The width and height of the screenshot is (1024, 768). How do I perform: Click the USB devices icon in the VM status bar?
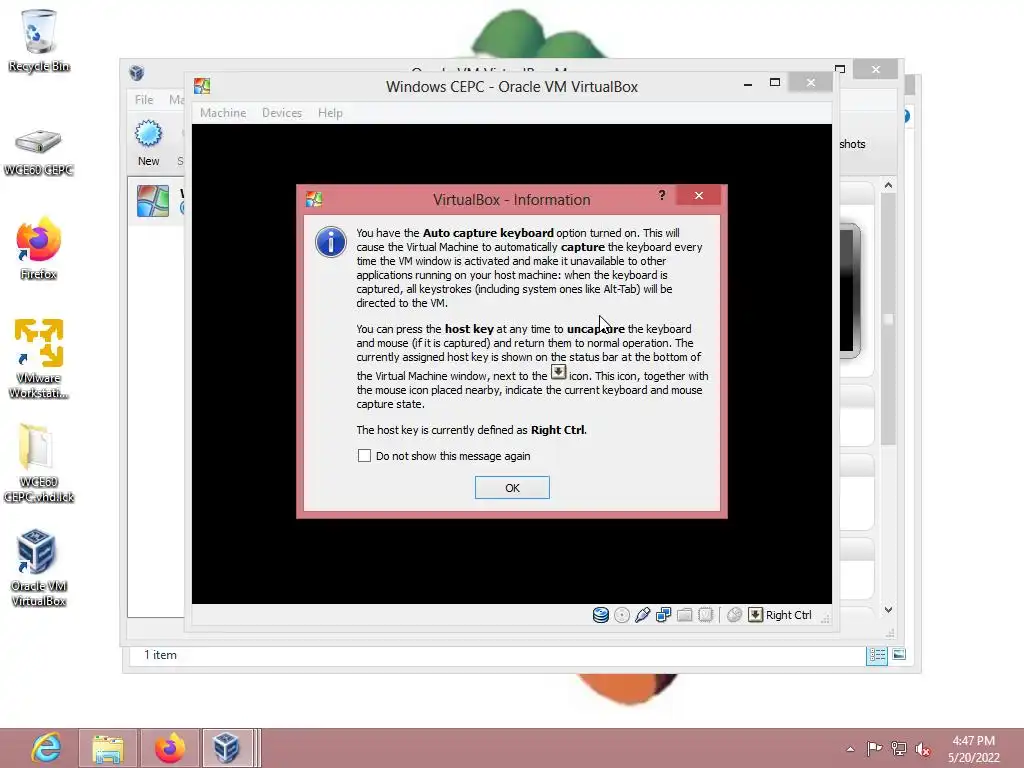pos(643,615)
